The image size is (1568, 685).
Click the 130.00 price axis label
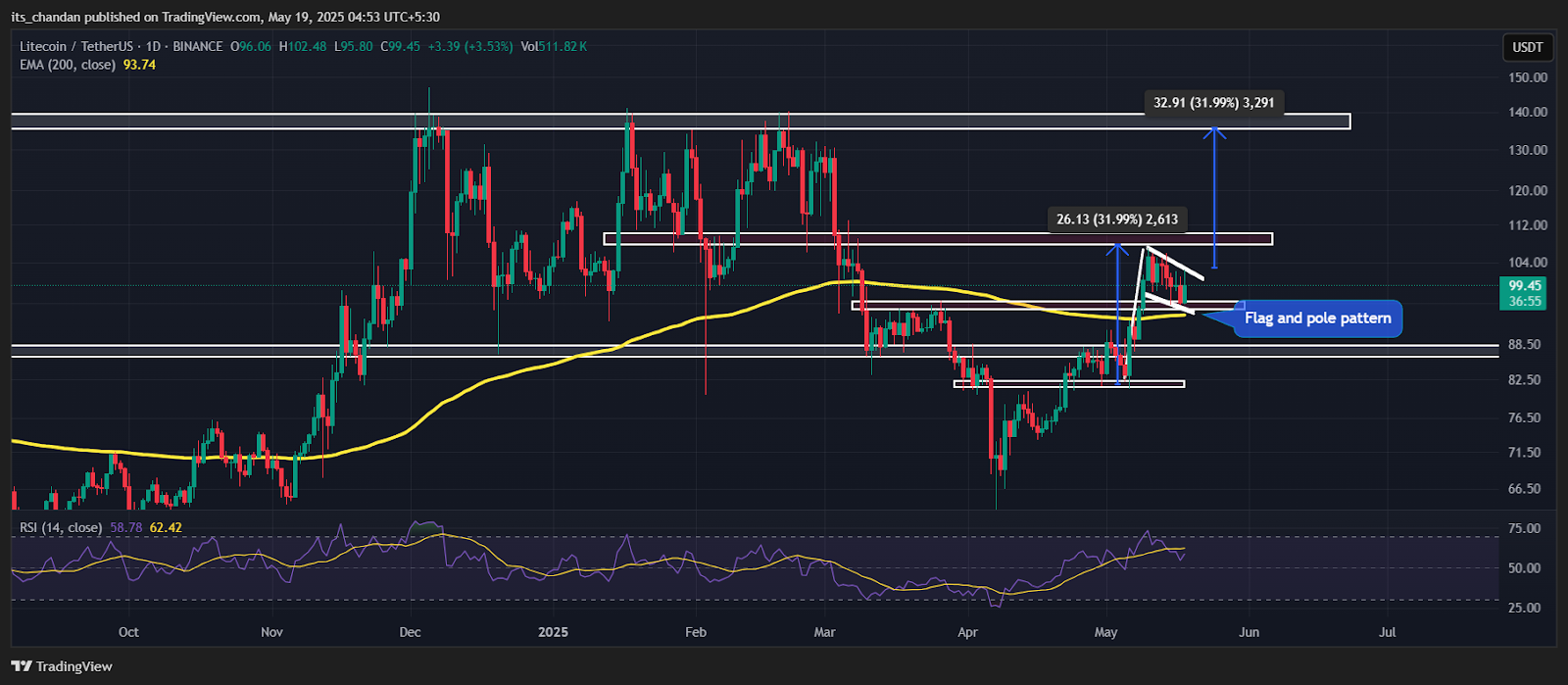point(1529,150)
